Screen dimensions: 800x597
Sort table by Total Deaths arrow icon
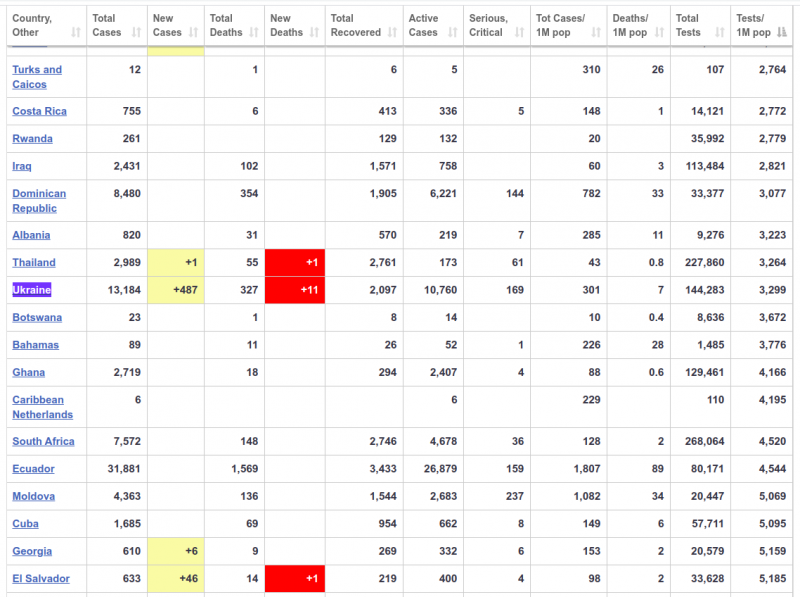(255, 33)
